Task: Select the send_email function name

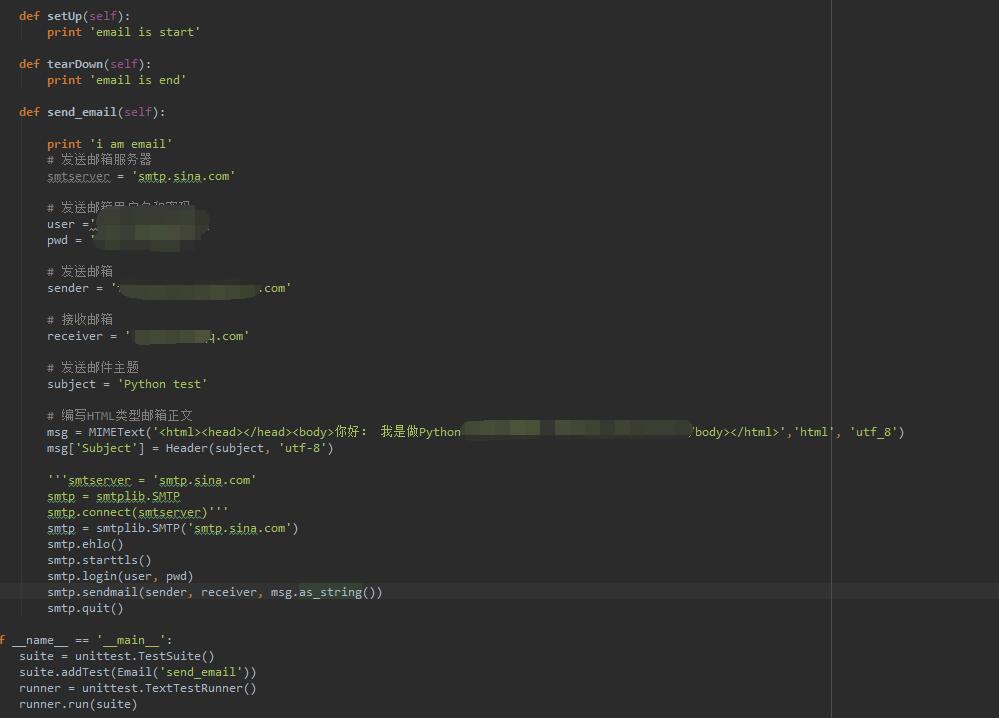Action: coord(82,111)
